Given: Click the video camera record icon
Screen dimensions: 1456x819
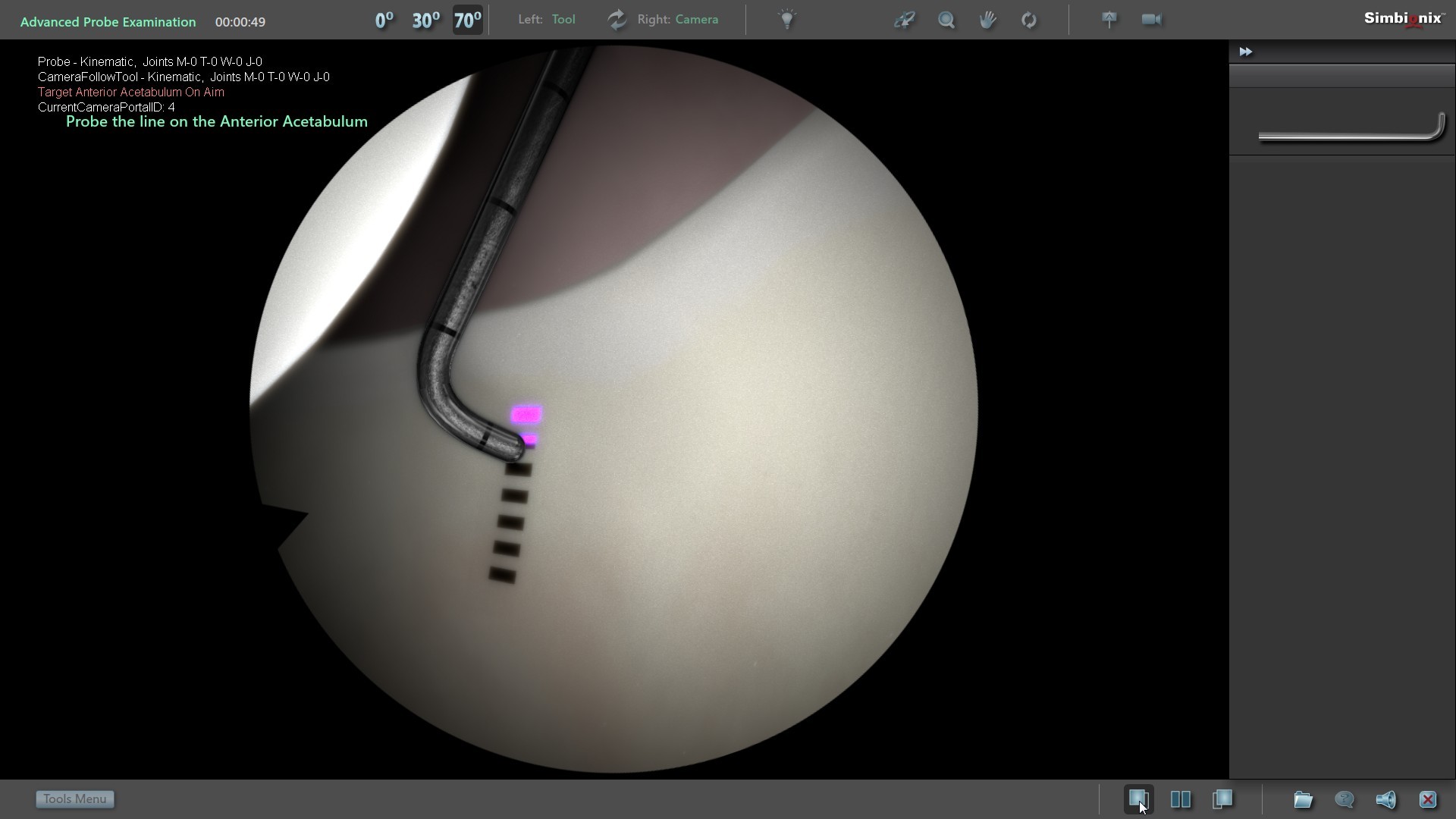Looking at the screenshot, I should point(1151,20).
